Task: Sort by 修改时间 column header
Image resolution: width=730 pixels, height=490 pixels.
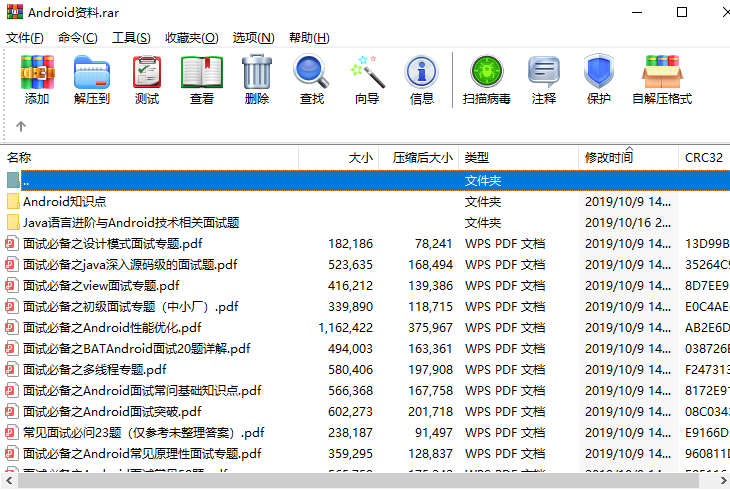Action: pyautogui.click(x=629, y=158)
